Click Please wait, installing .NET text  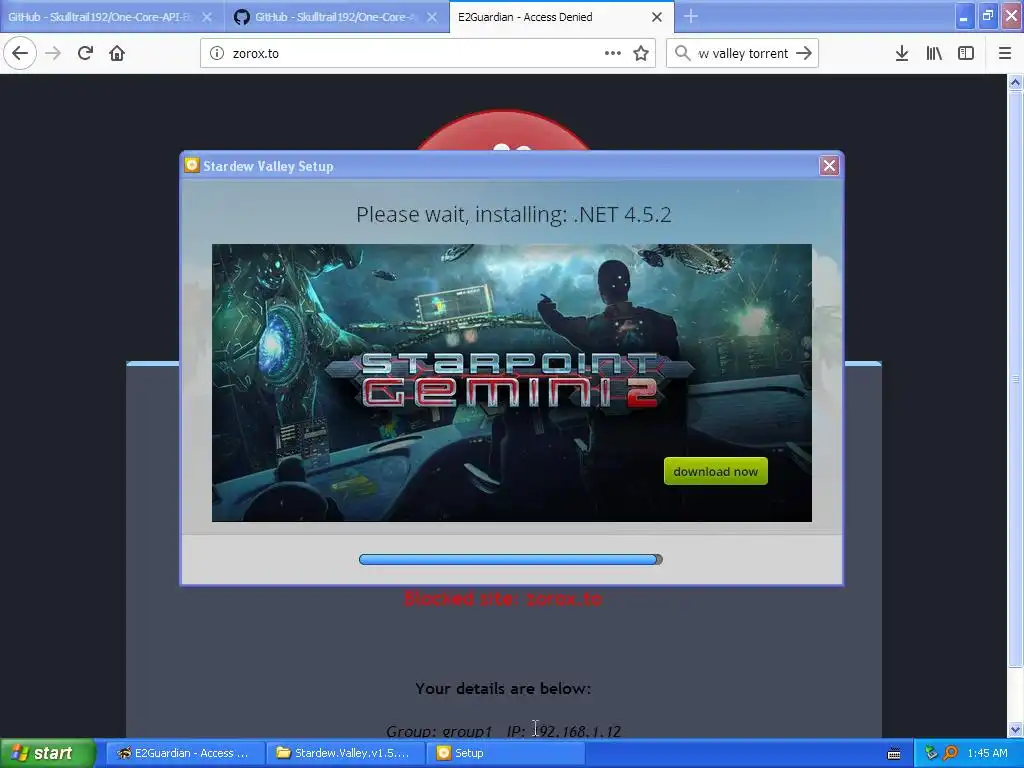click(x=513, y=214)
